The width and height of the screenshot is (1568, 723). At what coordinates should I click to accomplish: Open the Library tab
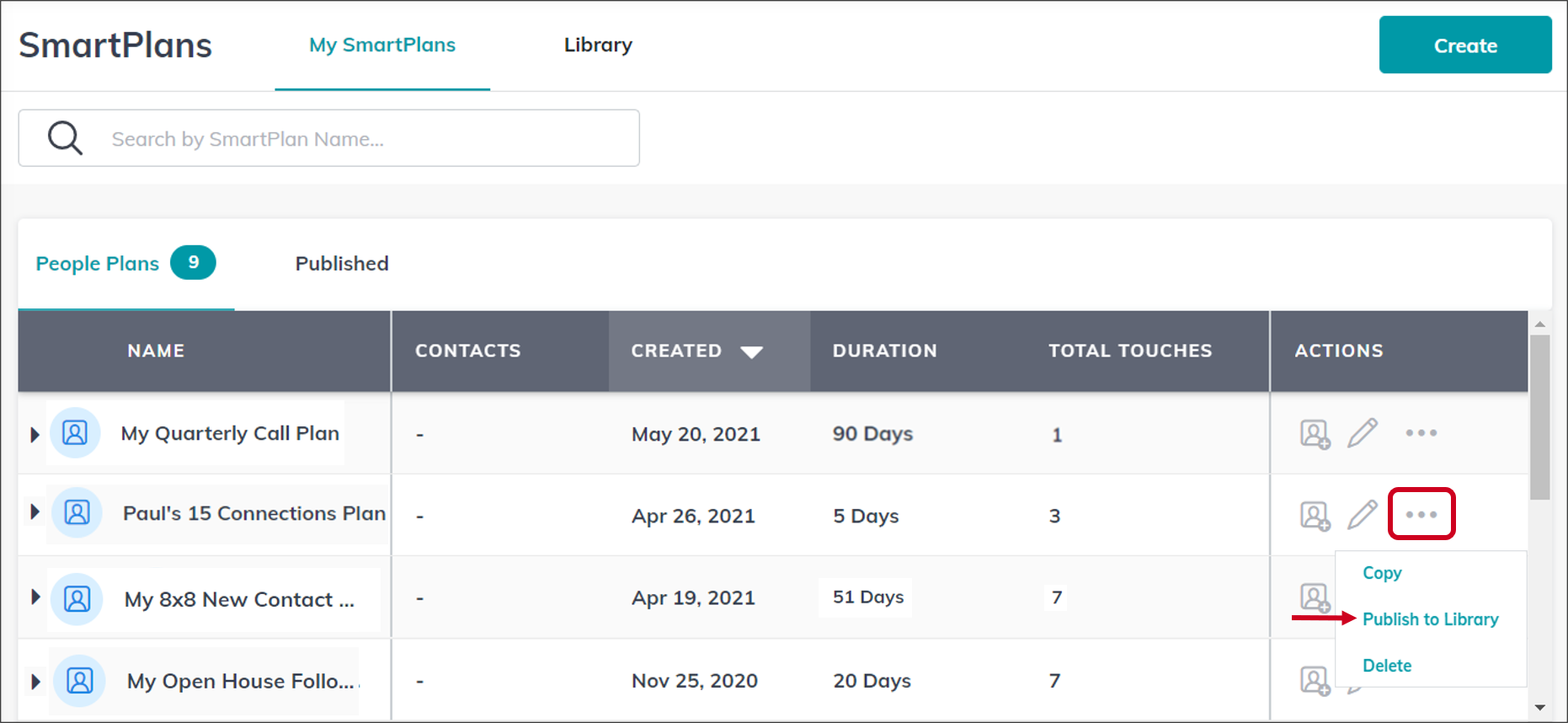click(598, 45)
